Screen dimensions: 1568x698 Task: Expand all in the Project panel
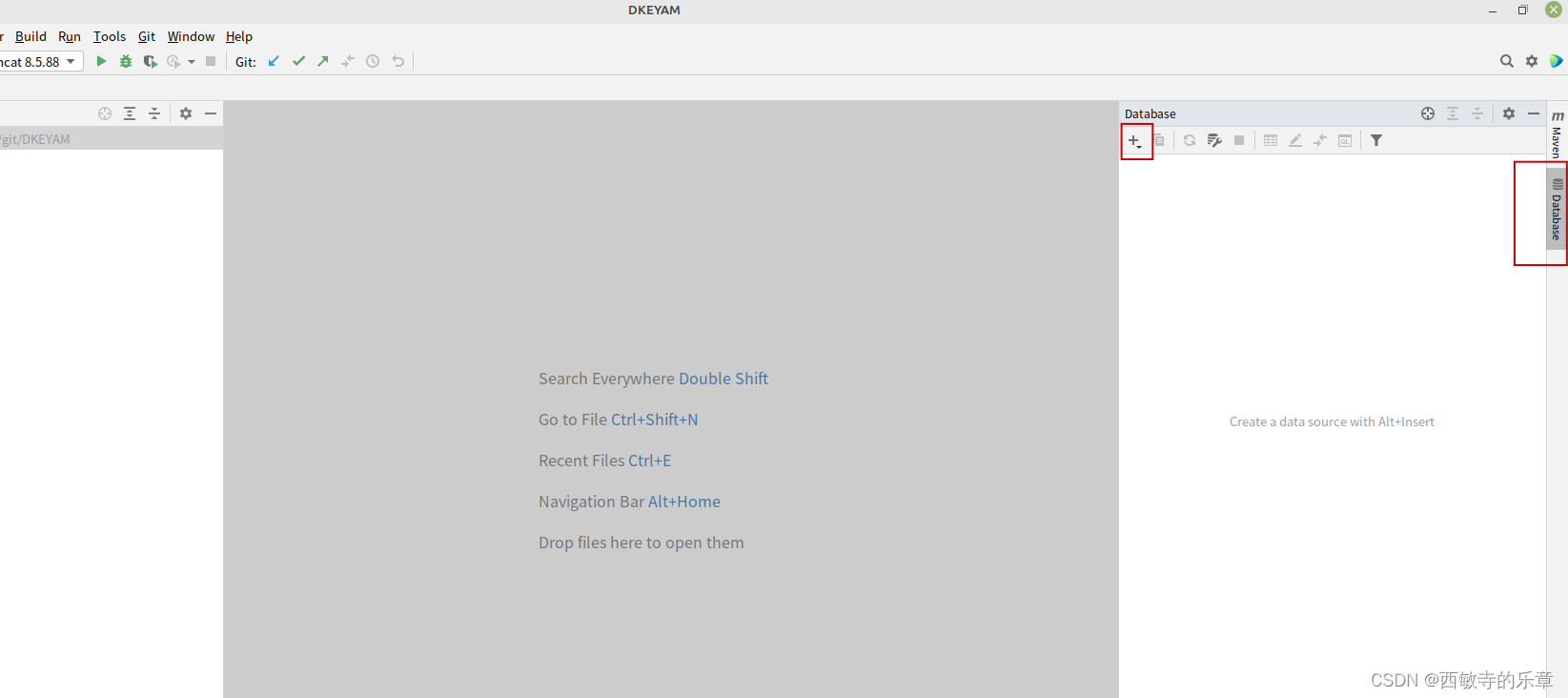tap(130, 113)
